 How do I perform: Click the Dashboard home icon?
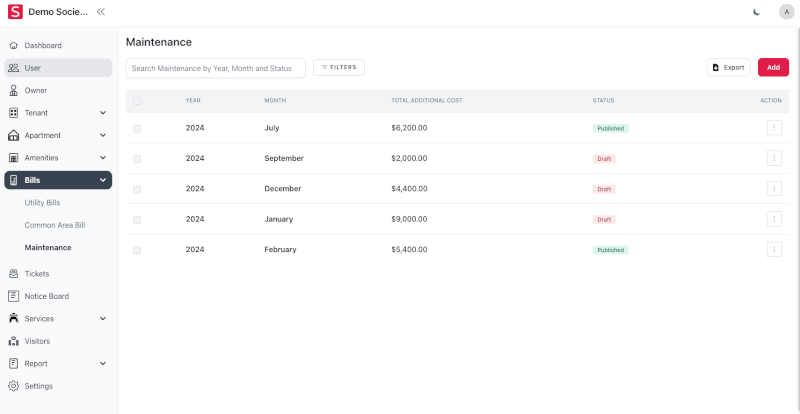tap(14, 45)
